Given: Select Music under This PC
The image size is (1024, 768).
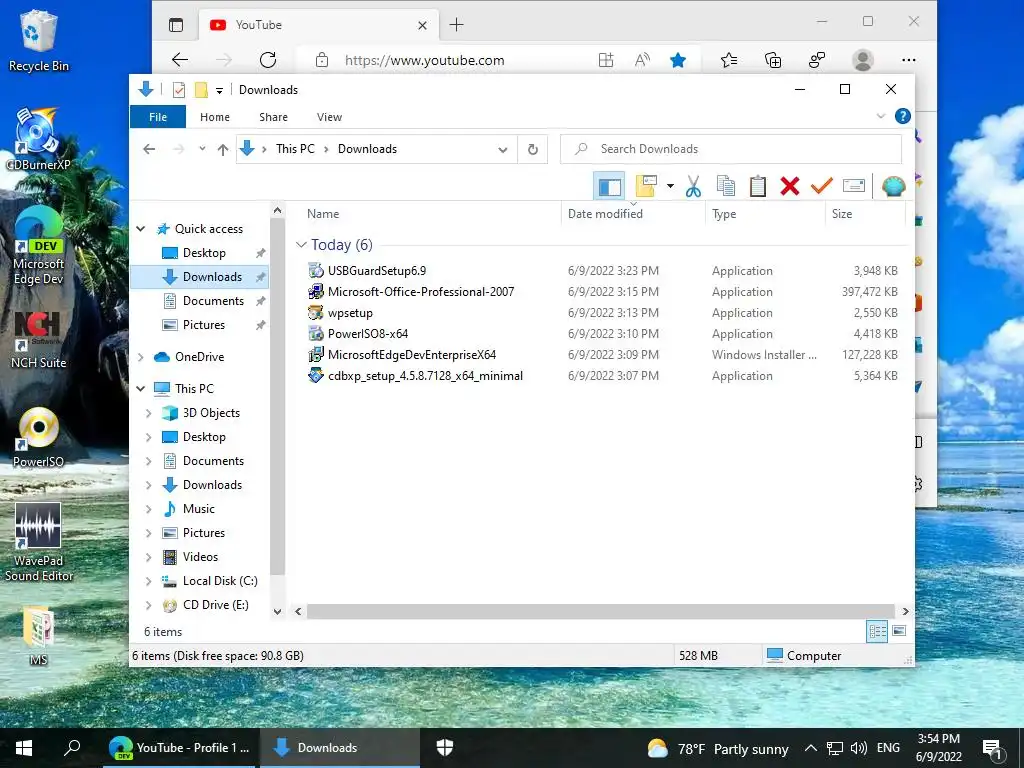Looking at the screenshot, I should click(199, 509).
